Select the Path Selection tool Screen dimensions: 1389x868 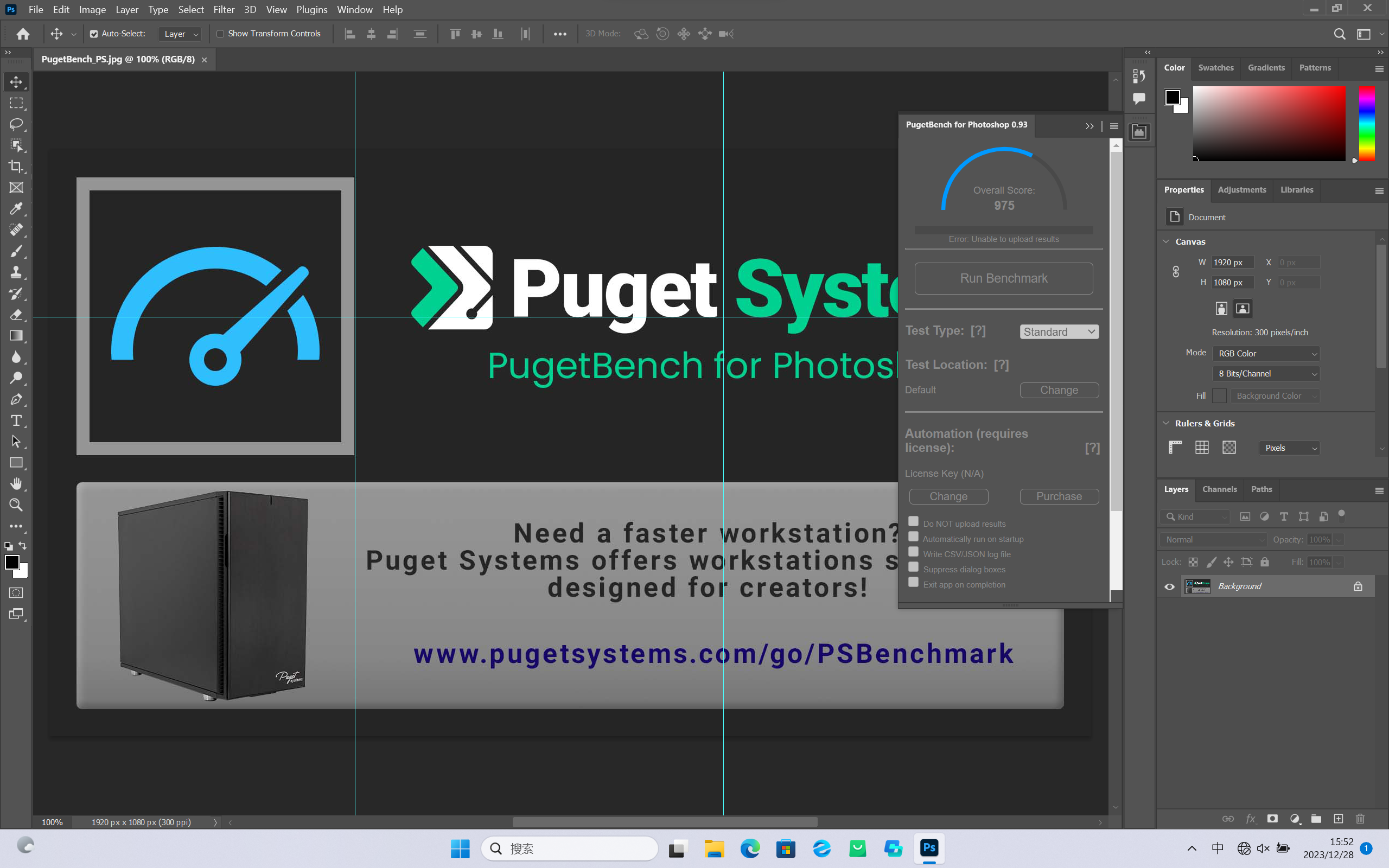click(16, 442)
